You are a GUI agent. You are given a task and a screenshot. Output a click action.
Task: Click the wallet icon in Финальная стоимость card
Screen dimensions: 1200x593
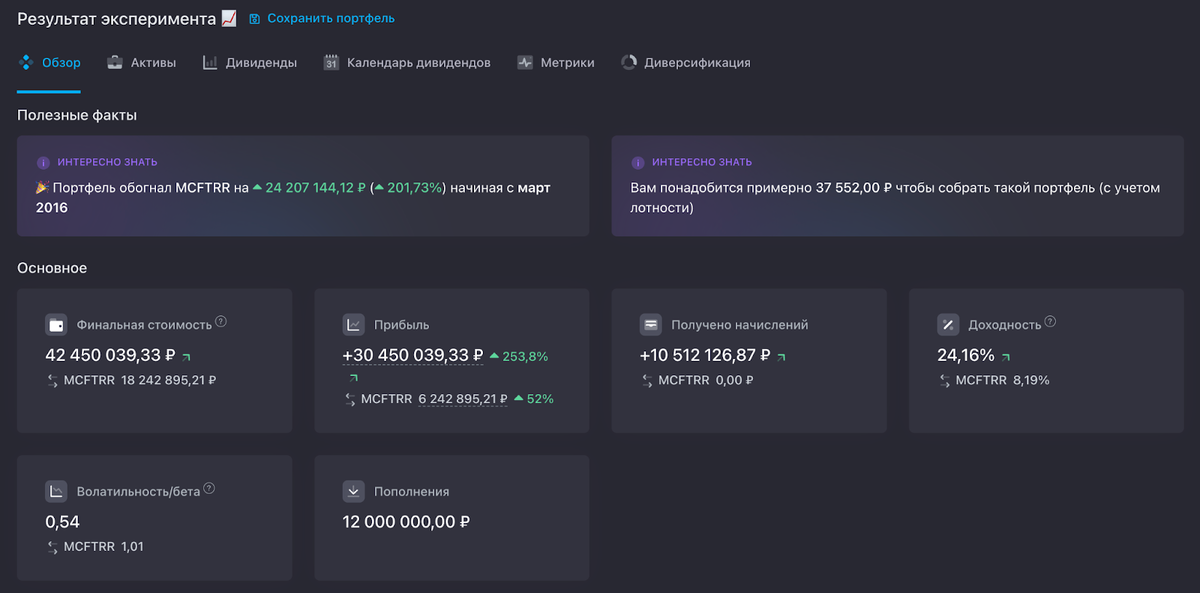click(56, 325)
